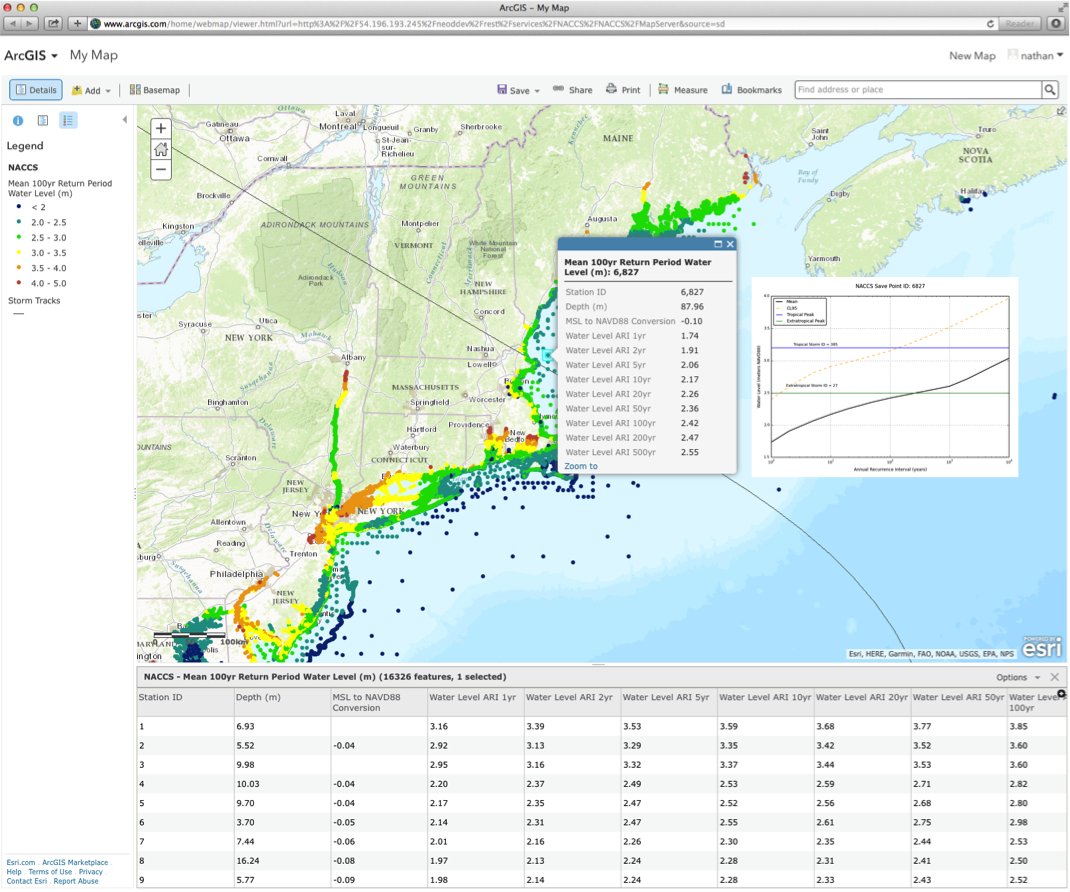Click the Zoom to link in popup
Viewport: 1070px width, 892px height.
point(581,466)
